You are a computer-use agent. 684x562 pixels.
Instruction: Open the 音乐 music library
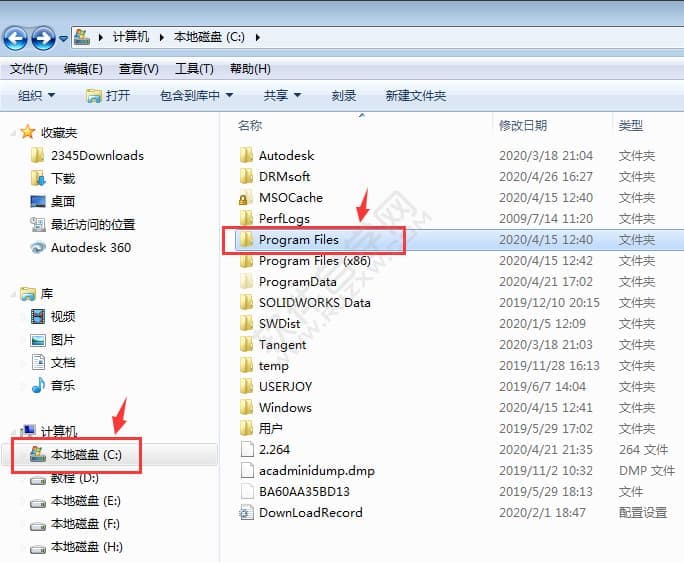pos(62,385)
